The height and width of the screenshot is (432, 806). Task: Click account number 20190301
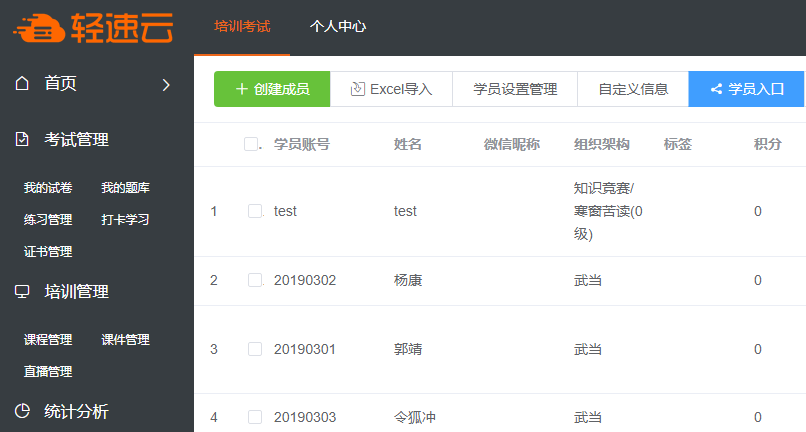[x=305, y=349]
